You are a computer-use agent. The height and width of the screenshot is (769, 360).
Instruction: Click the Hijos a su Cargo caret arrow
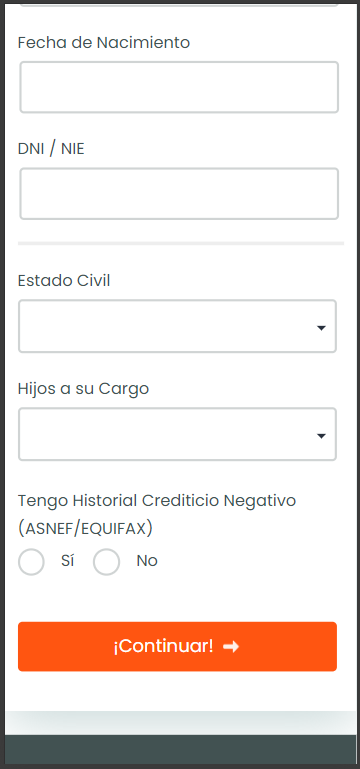[x=321, y=436]
